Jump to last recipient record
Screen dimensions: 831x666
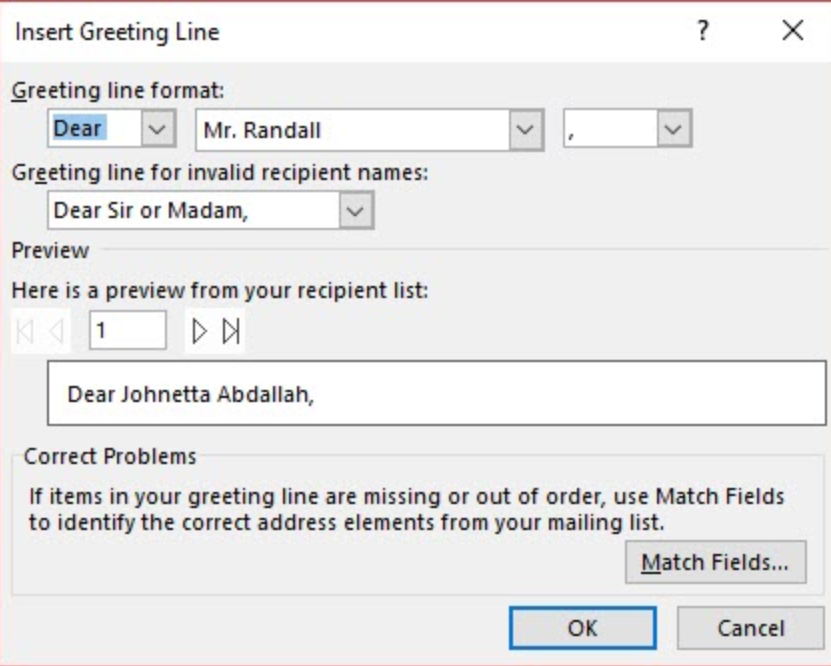[231, 332]
